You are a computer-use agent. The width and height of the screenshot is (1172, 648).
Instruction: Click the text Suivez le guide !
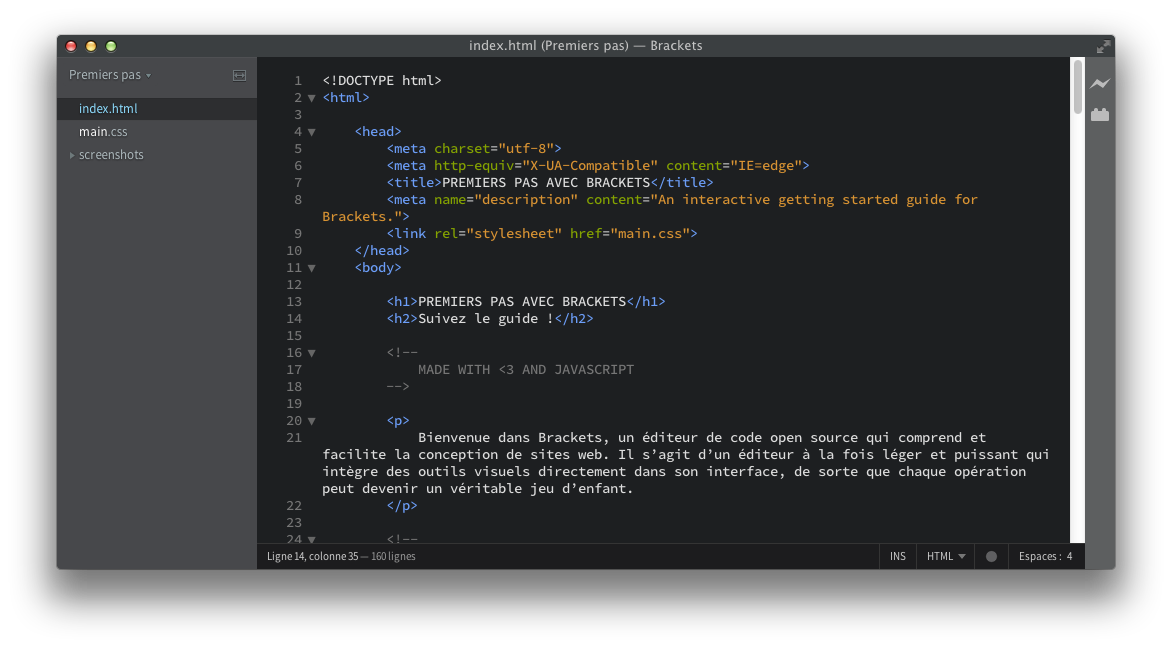tap(486, 318)
